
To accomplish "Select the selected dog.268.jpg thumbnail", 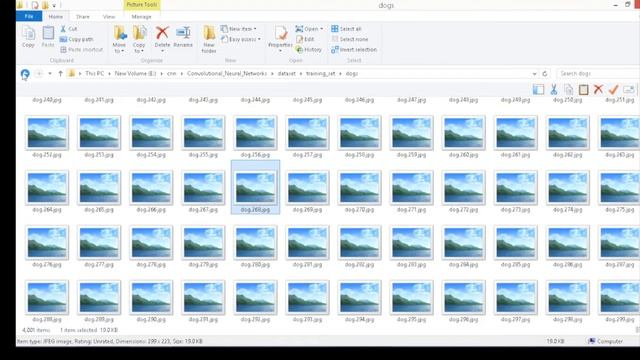I will 255,188.
